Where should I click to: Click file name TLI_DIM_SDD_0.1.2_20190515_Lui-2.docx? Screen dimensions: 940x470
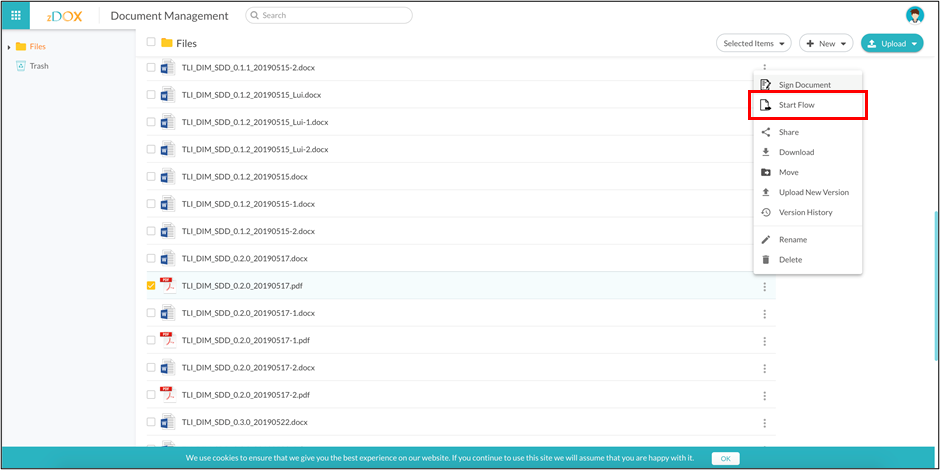pos(255,149)
